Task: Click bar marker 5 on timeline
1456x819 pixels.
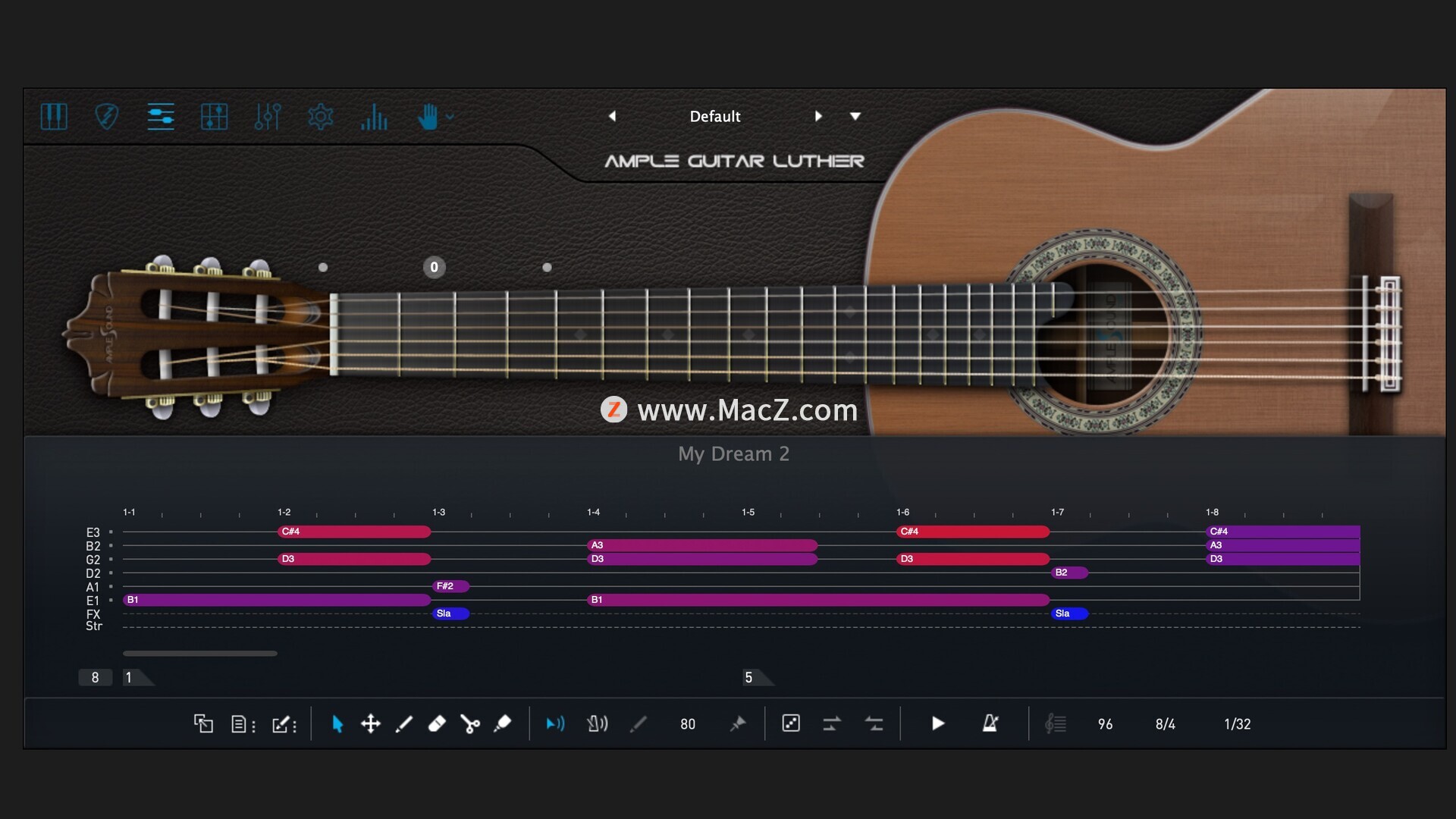Action: pos(758,677)
